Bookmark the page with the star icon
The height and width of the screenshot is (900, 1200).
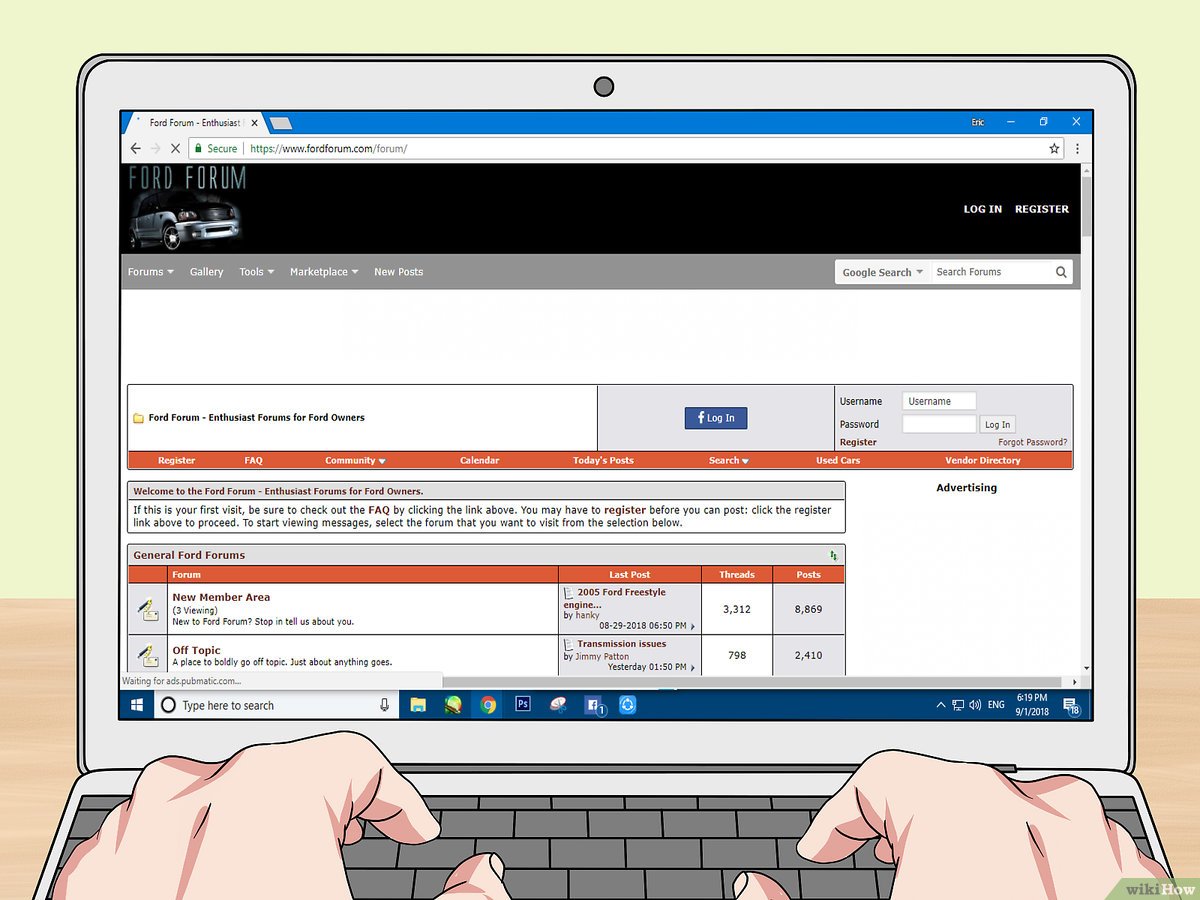point(1054,148)
